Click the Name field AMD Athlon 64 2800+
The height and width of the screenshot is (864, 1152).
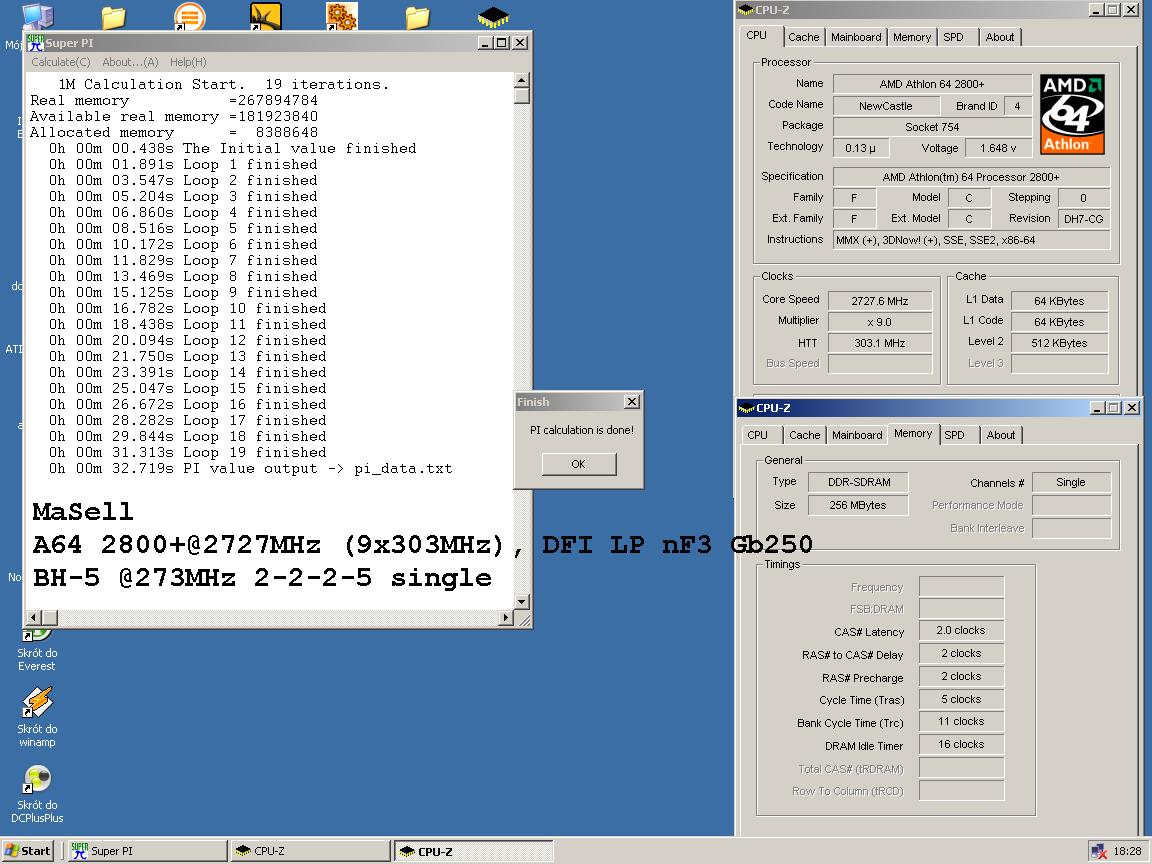point(932,84)
